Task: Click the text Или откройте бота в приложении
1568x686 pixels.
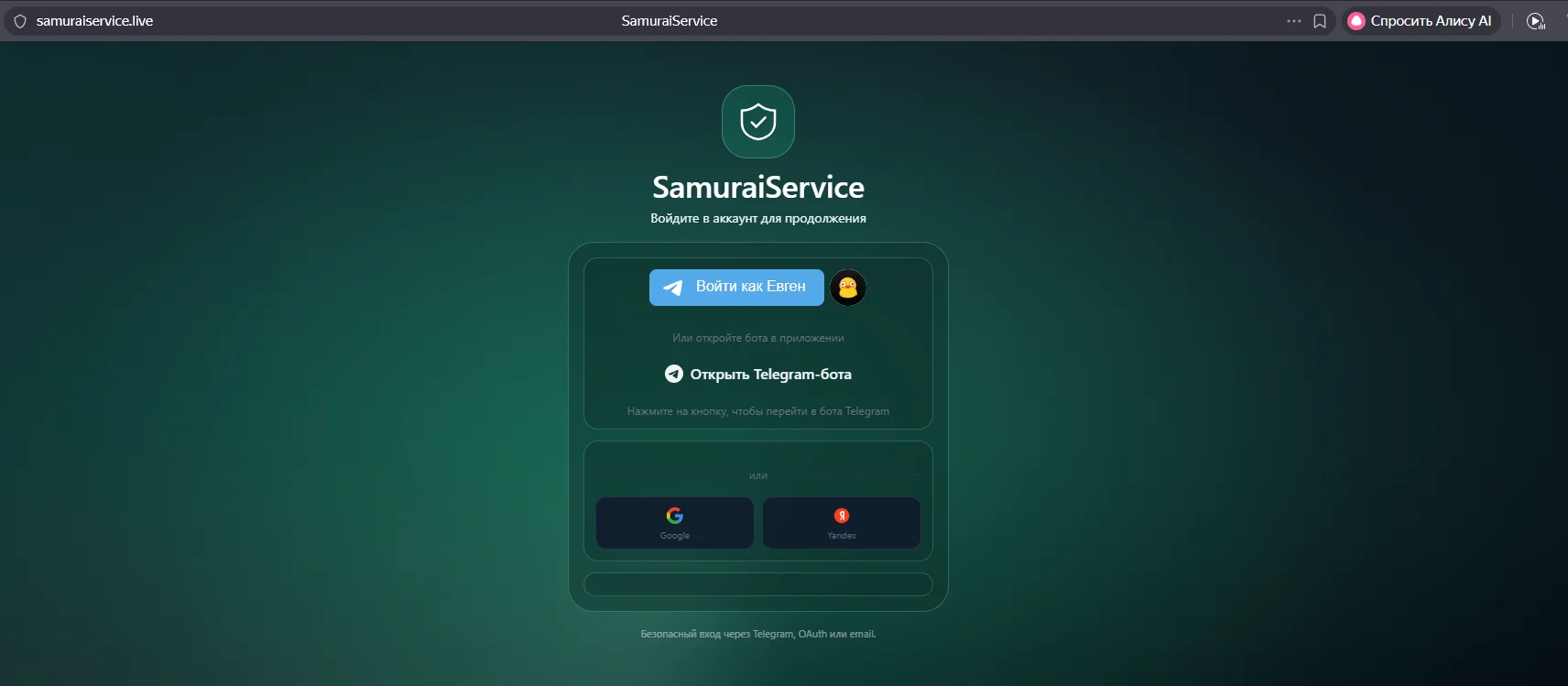Action: [758, 338]
